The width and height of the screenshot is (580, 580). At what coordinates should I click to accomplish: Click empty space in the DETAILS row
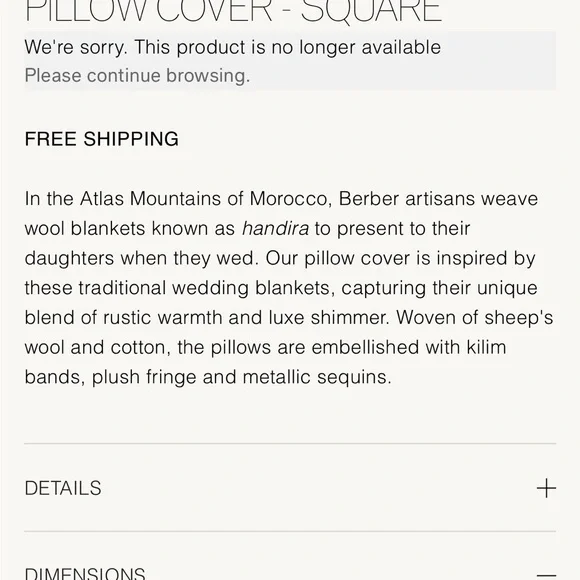[318, 488]
